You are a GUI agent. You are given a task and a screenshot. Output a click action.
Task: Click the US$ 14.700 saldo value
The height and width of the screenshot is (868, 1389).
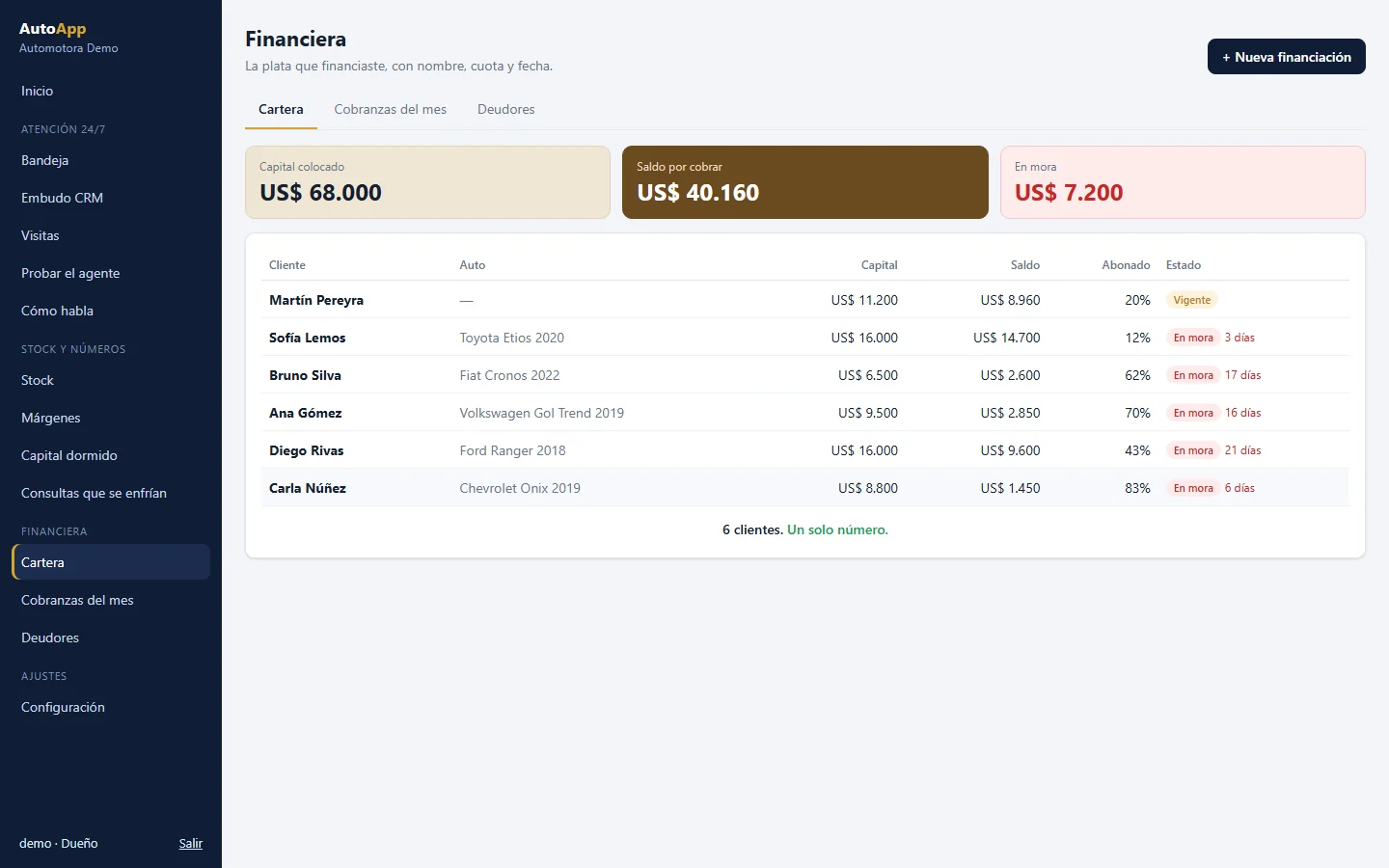point(1006,338)
